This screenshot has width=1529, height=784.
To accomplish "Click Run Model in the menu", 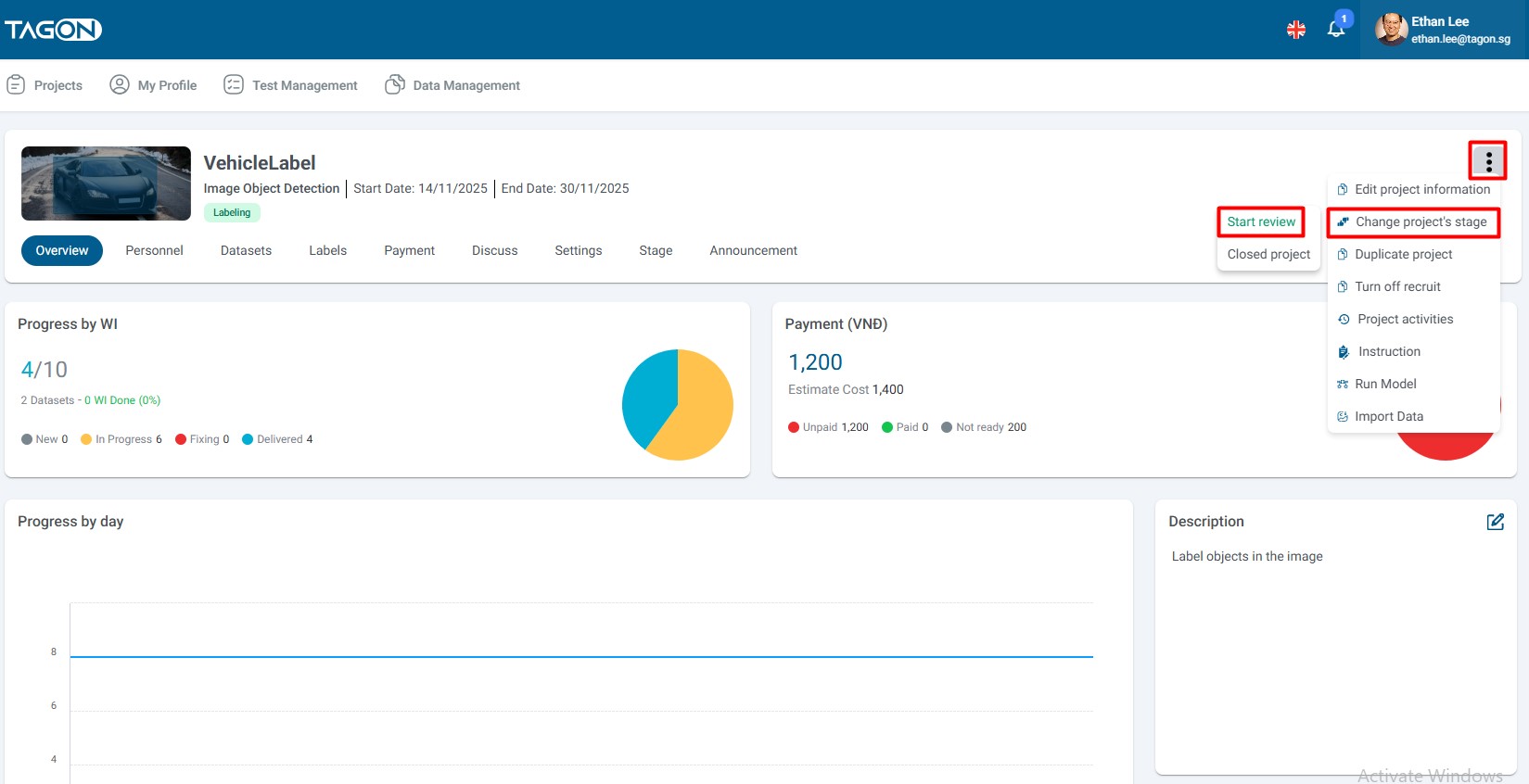I will pos(1384,384).
